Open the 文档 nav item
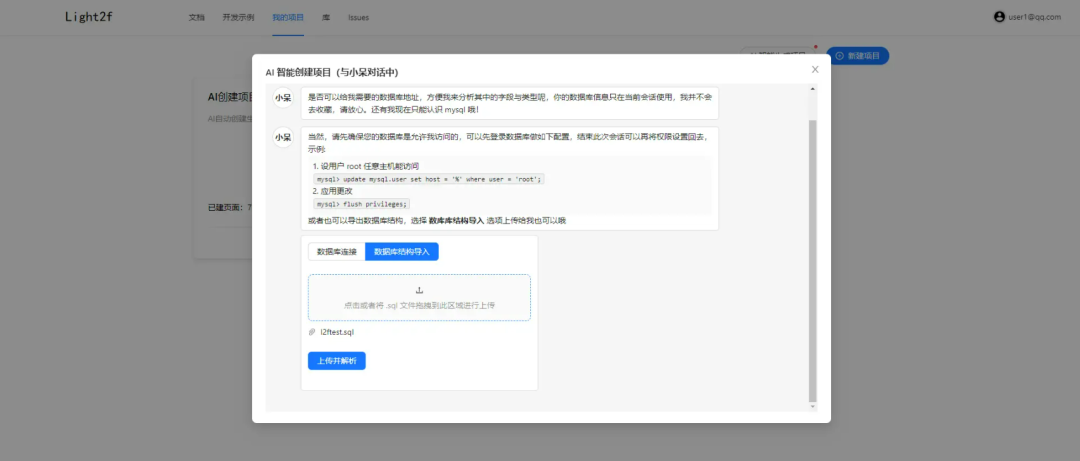Viewport: 1080px width, 461px height. coord(196,17)
